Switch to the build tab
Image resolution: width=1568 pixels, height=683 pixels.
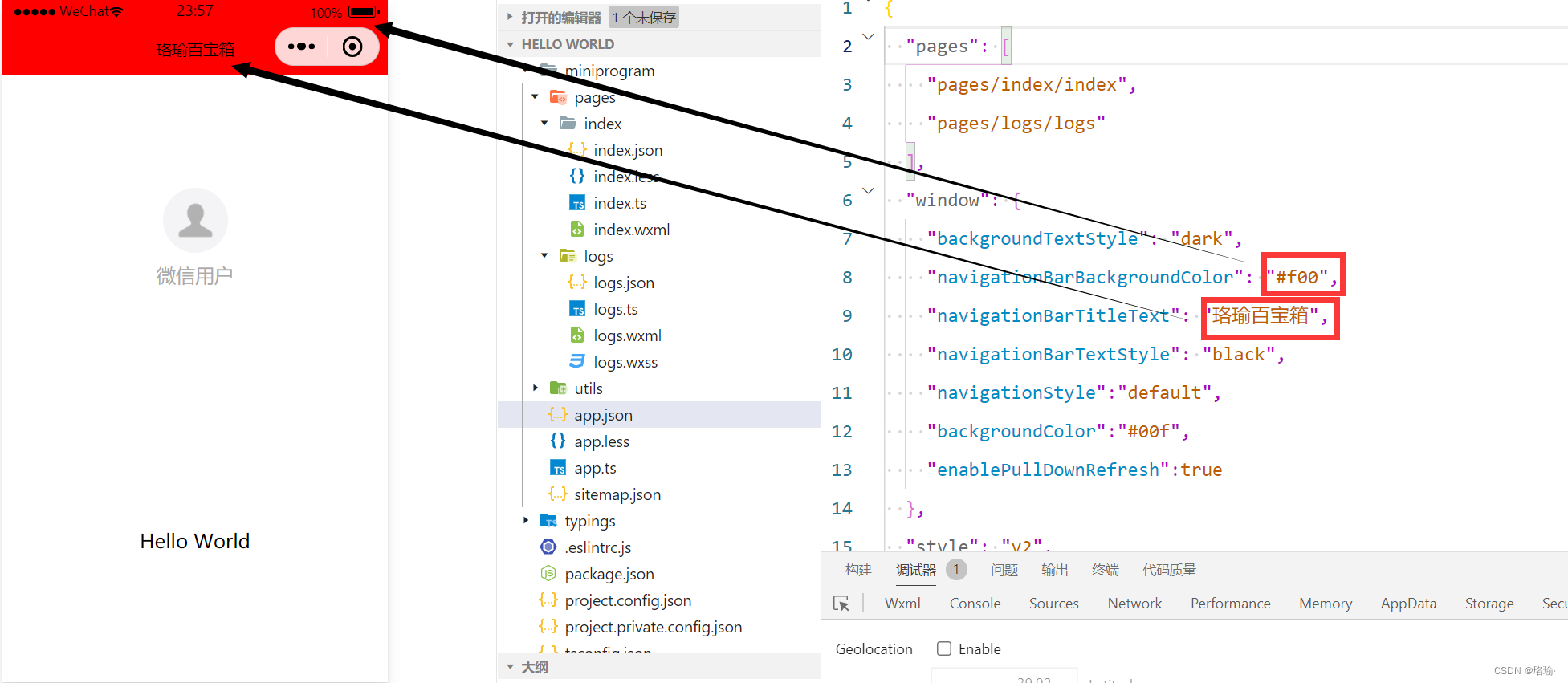pos(858,570)
